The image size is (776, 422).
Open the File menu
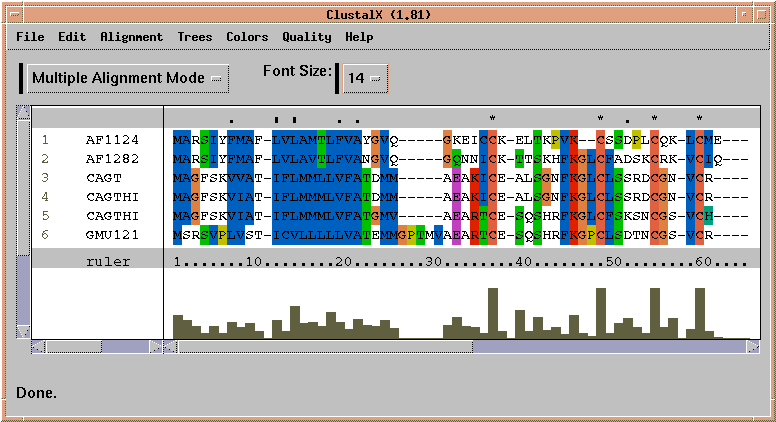[x=30, y=37]
